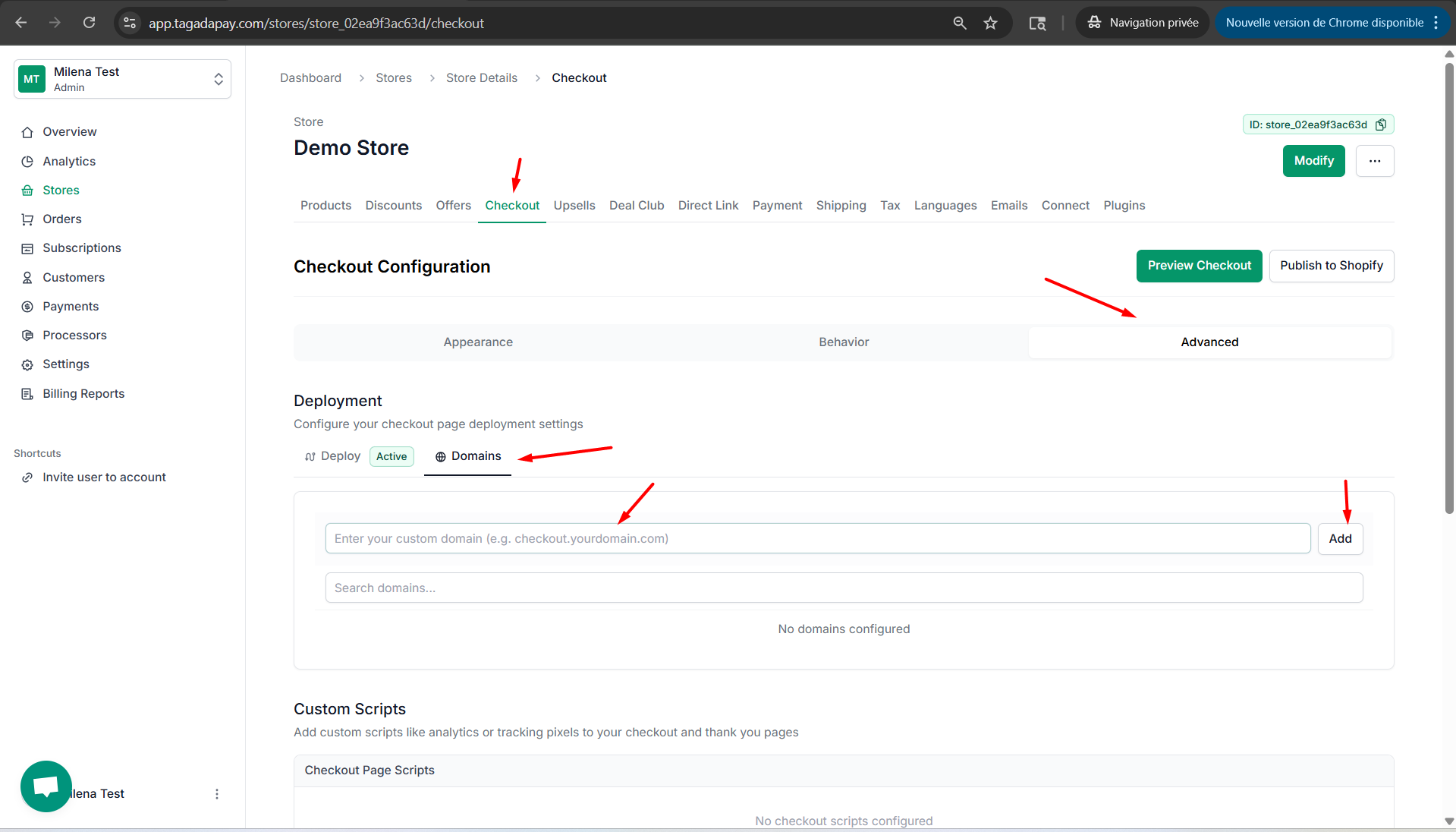Screen dimensions: 1456x832
Task: Switch to Offers tab
Action: (453, 205)
